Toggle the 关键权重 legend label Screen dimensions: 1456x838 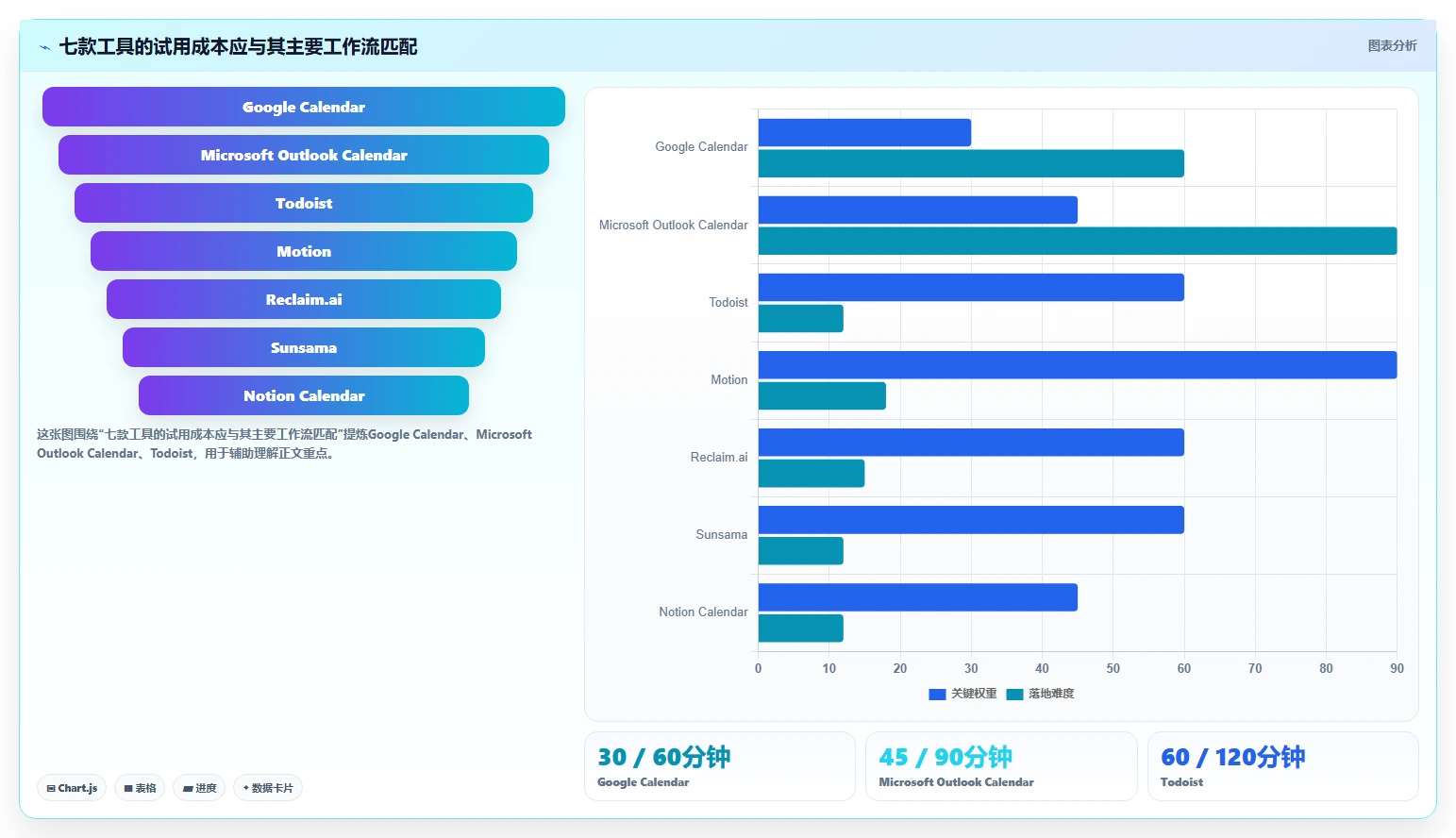click(974, 694)
